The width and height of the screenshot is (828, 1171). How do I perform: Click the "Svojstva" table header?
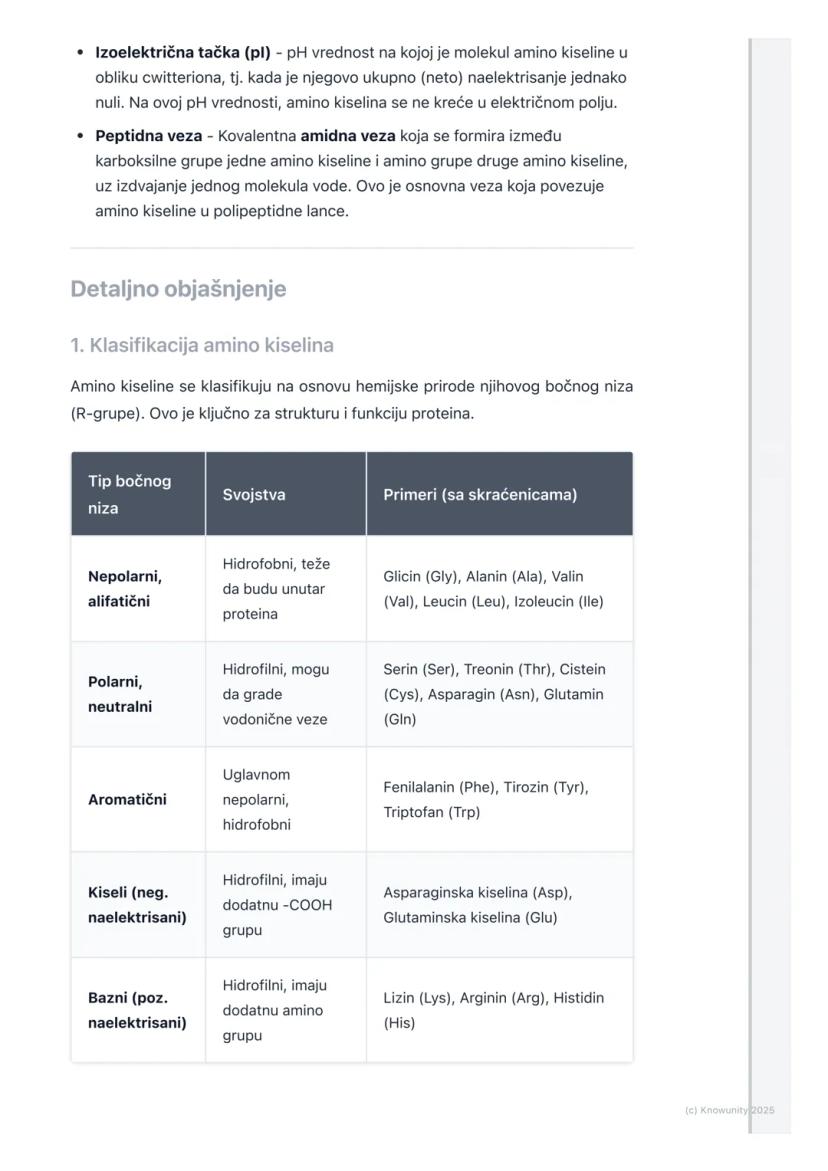point(254,494)
